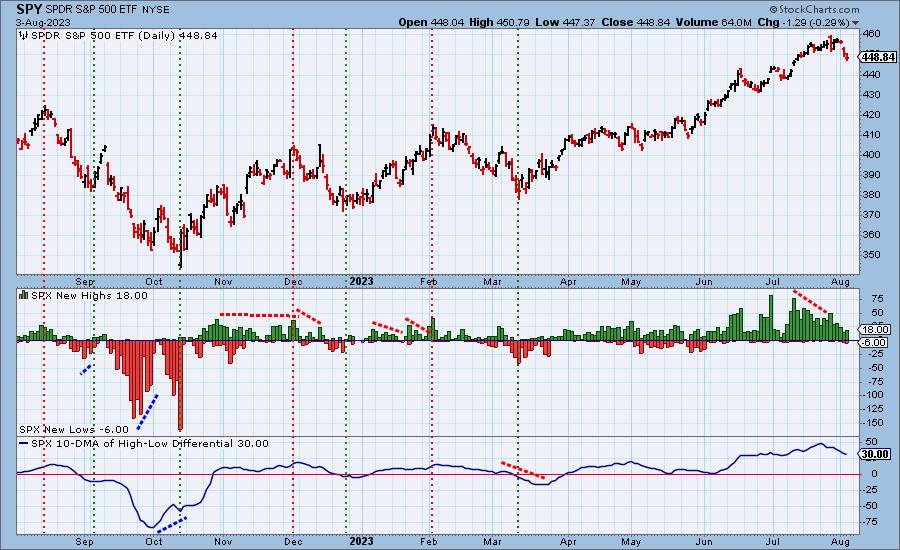
Task: Click the bold 2023 label on the bottom axis
Action: pos(362,541)
